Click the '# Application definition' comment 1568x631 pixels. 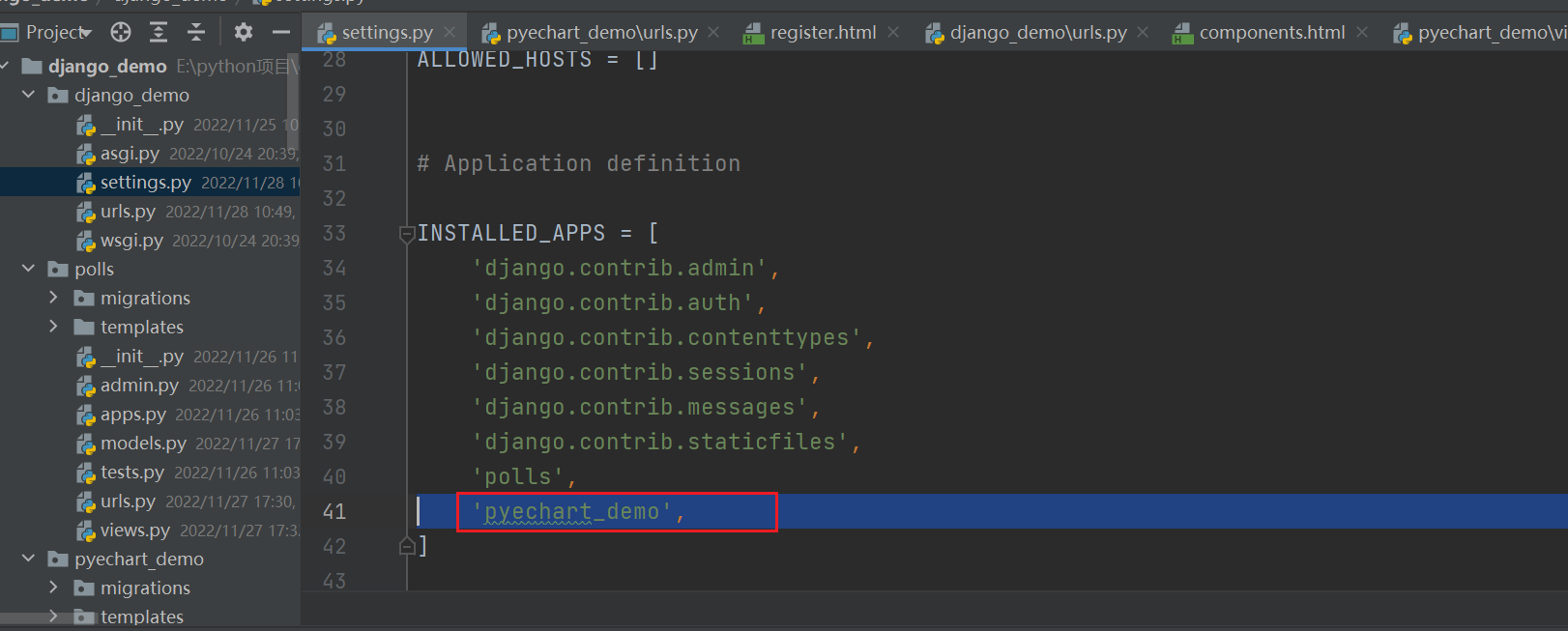[x=579, y=163]
